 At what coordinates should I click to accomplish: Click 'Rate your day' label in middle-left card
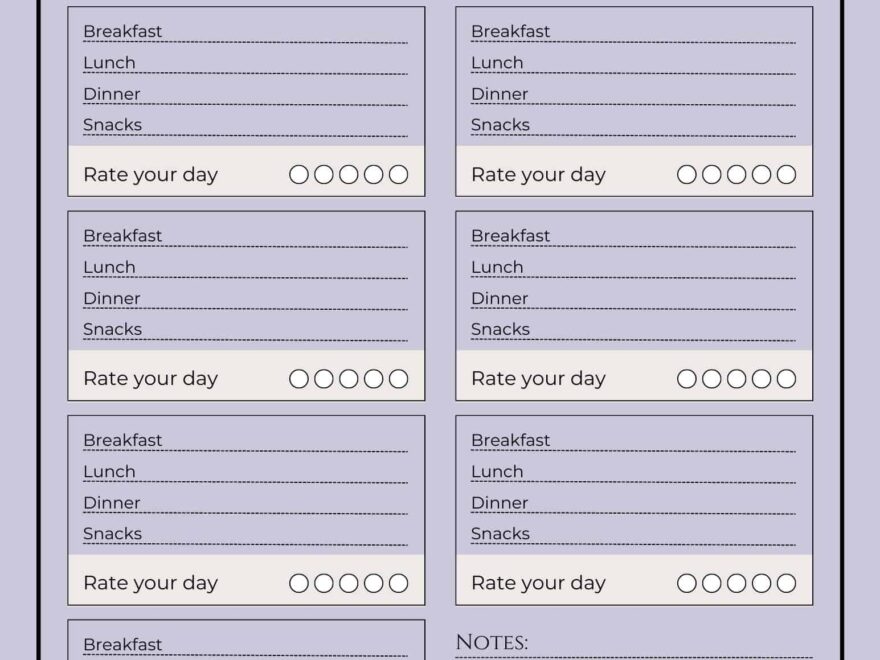tap(150, 379)
